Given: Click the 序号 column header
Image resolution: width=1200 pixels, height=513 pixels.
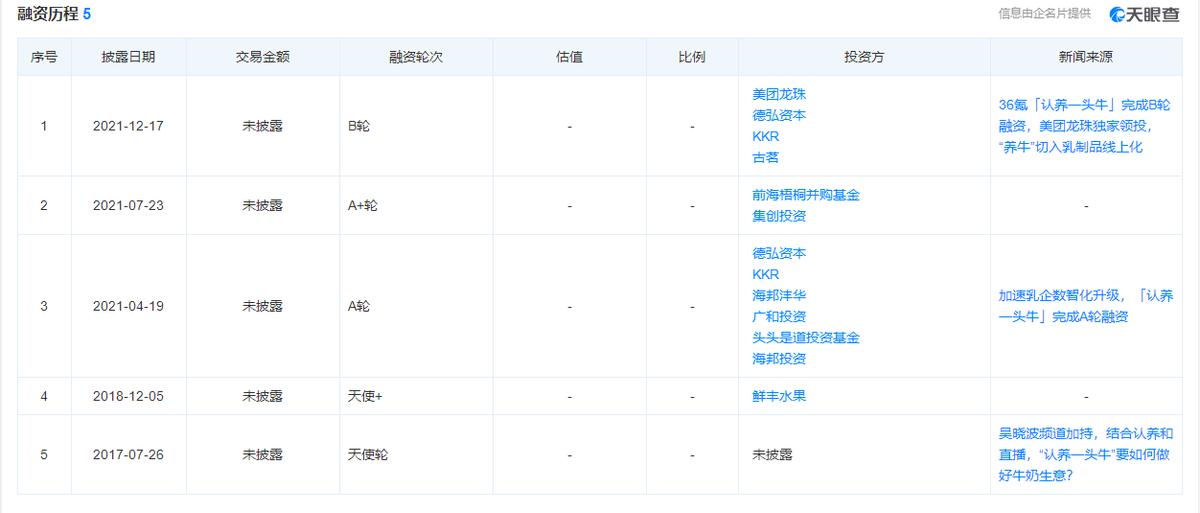Looking at the screenshot, I should tap(44, 57).
